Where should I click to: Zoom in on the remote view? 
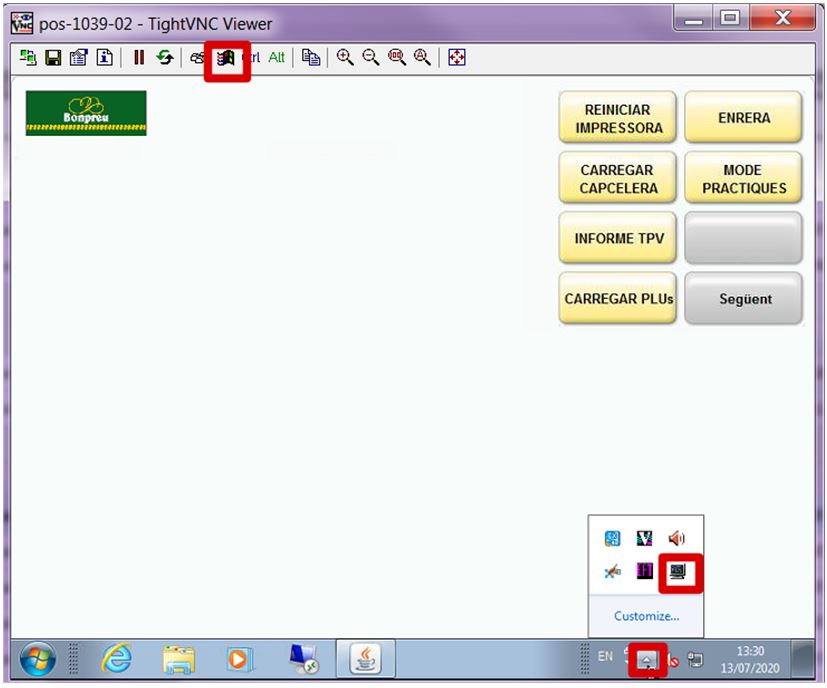click(x=345, y=57)
